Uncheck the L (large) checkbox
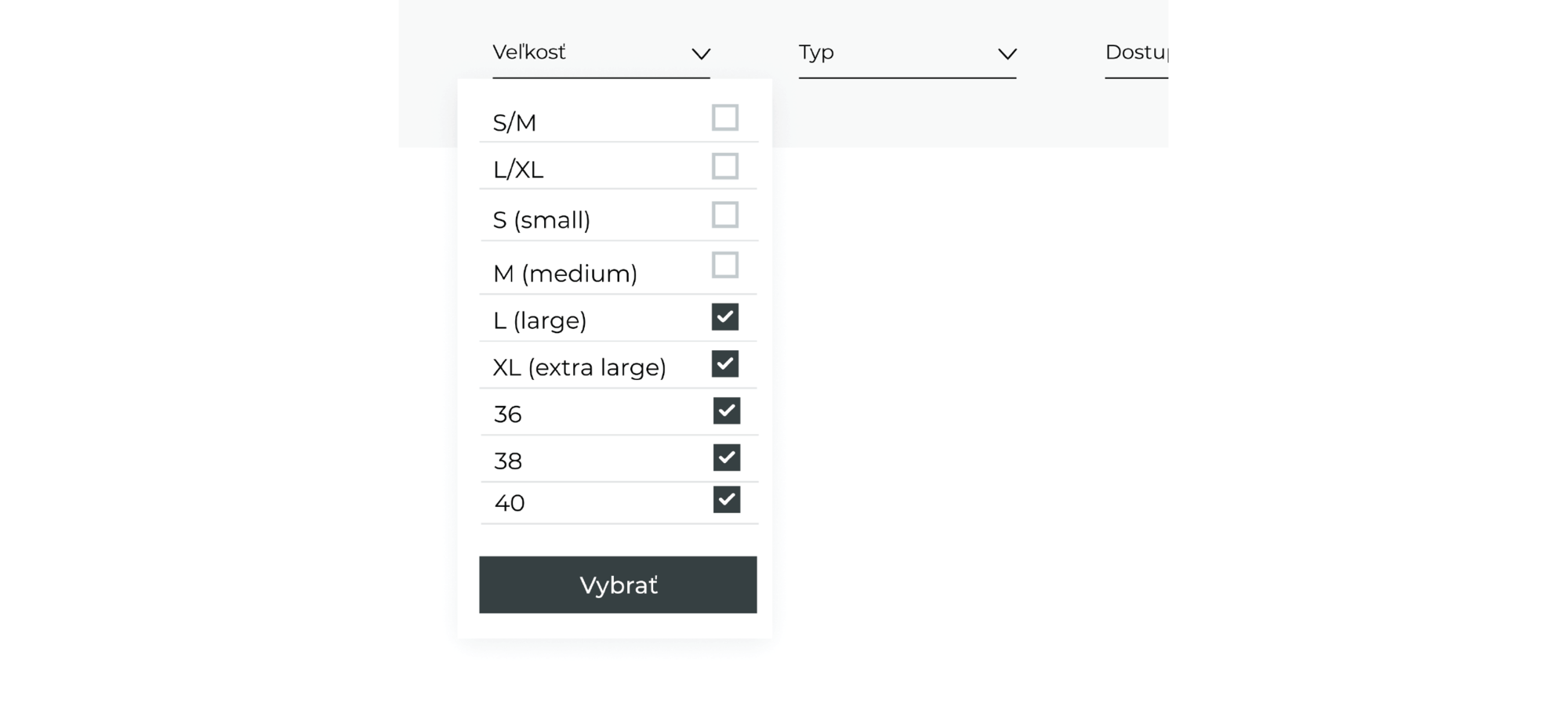1568x702 pixels. point(724,317)
